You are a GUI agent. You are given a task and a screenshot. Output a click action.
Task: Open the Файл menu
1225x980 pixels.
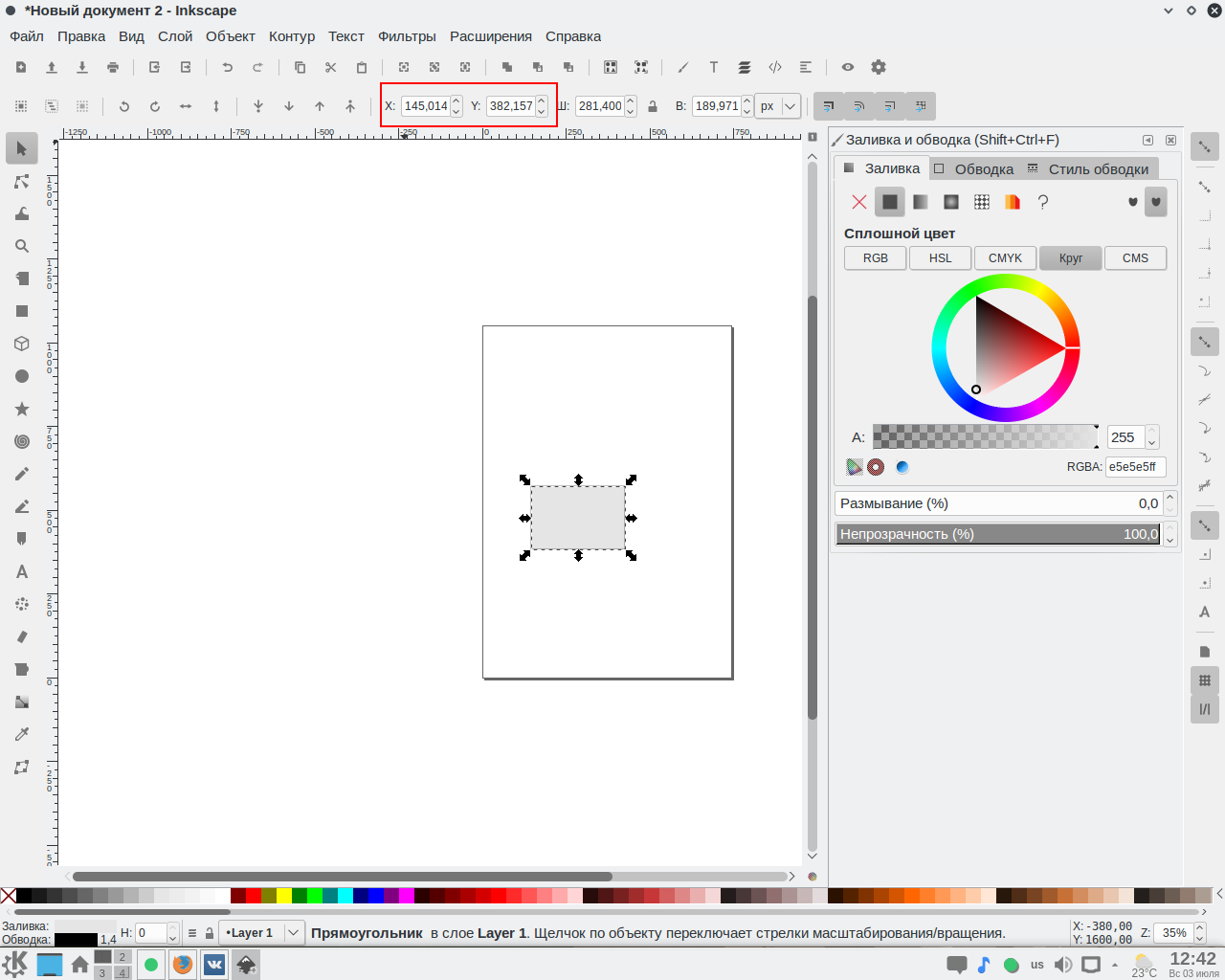click(x=27, y=36)
